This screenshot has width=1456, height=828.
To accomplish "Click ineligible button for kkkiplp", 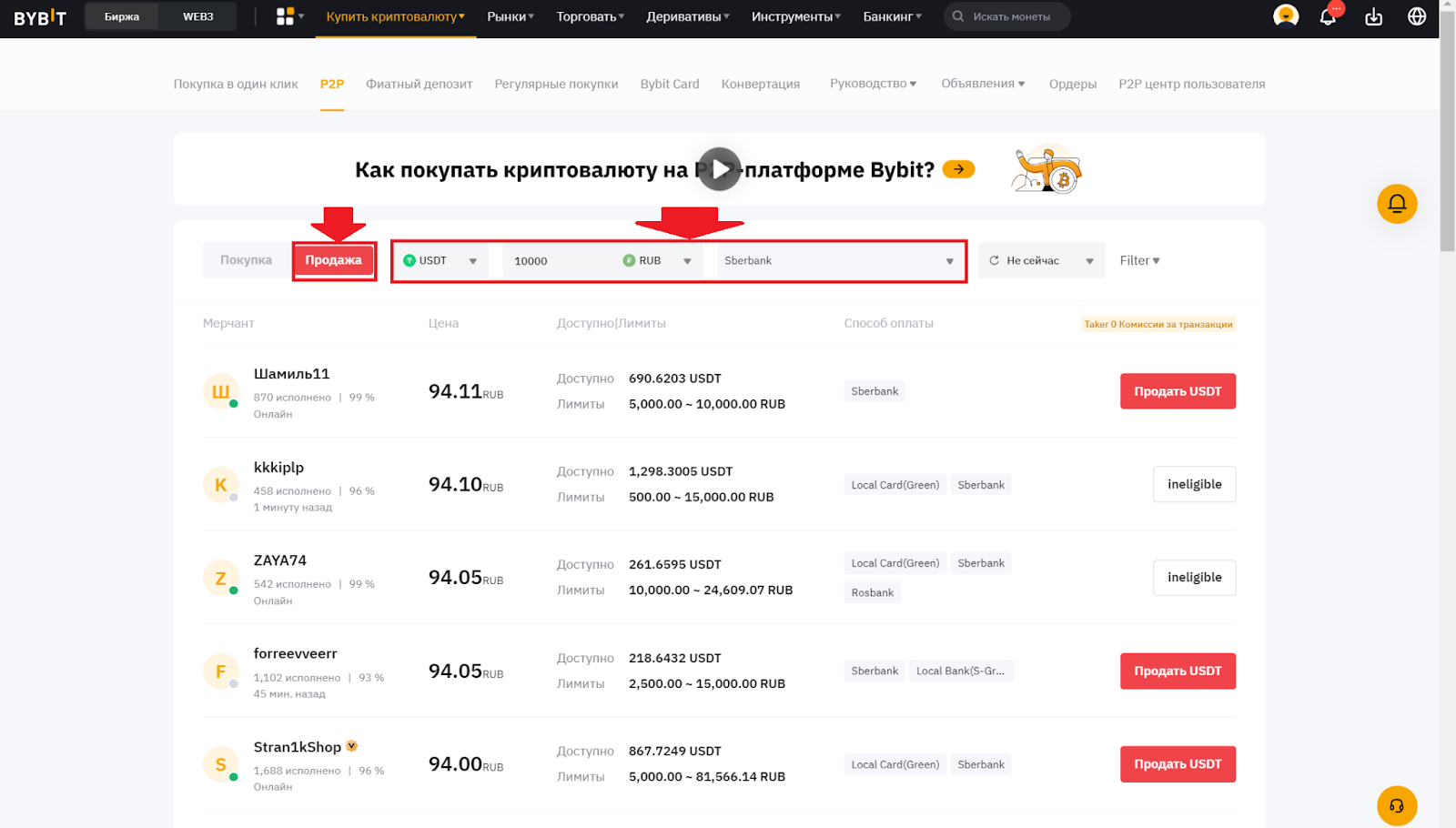I will 1194,484.
